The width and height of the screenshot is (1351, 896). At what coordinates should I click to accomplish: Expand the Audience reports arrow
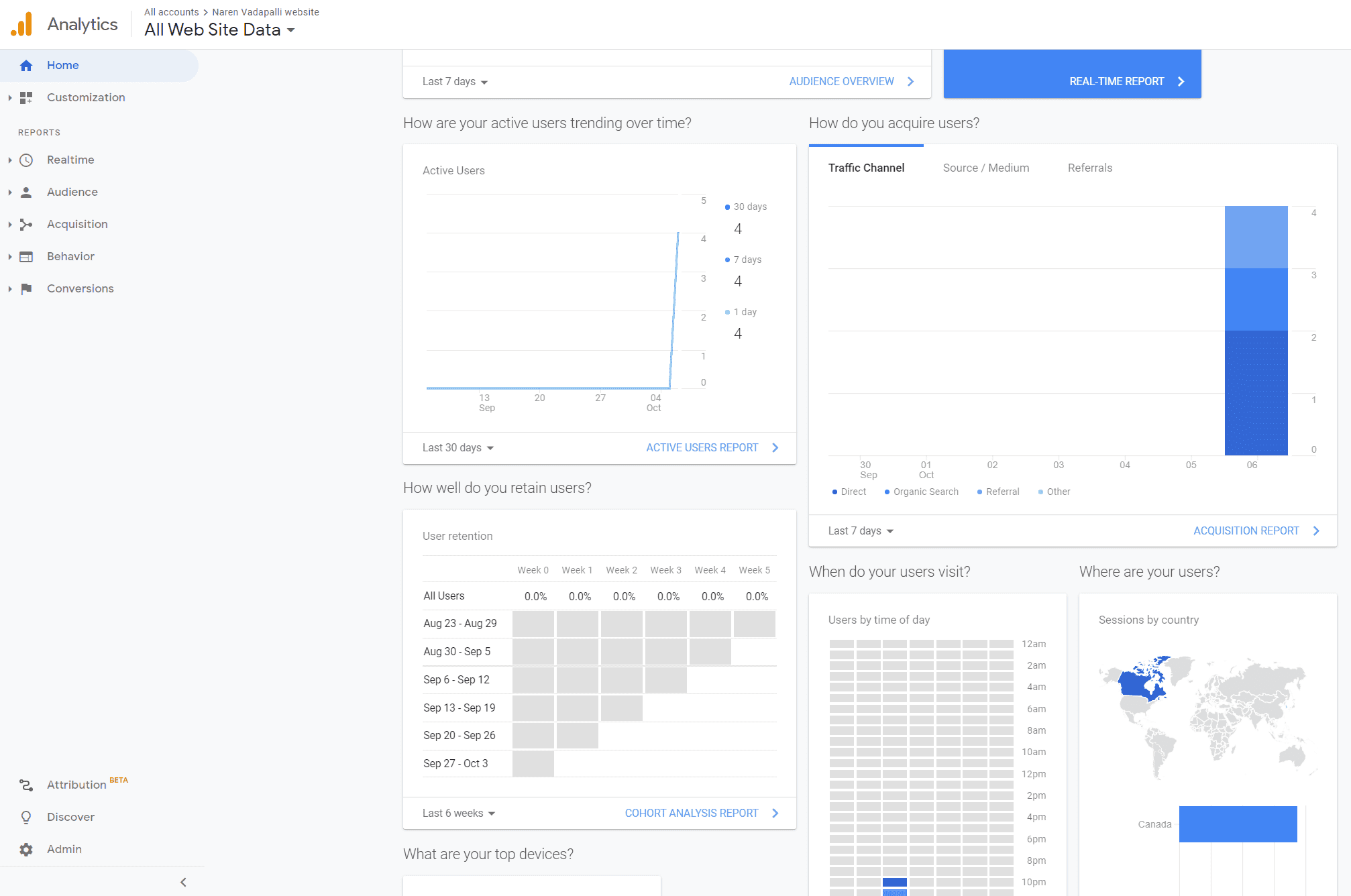pos(10,192)
